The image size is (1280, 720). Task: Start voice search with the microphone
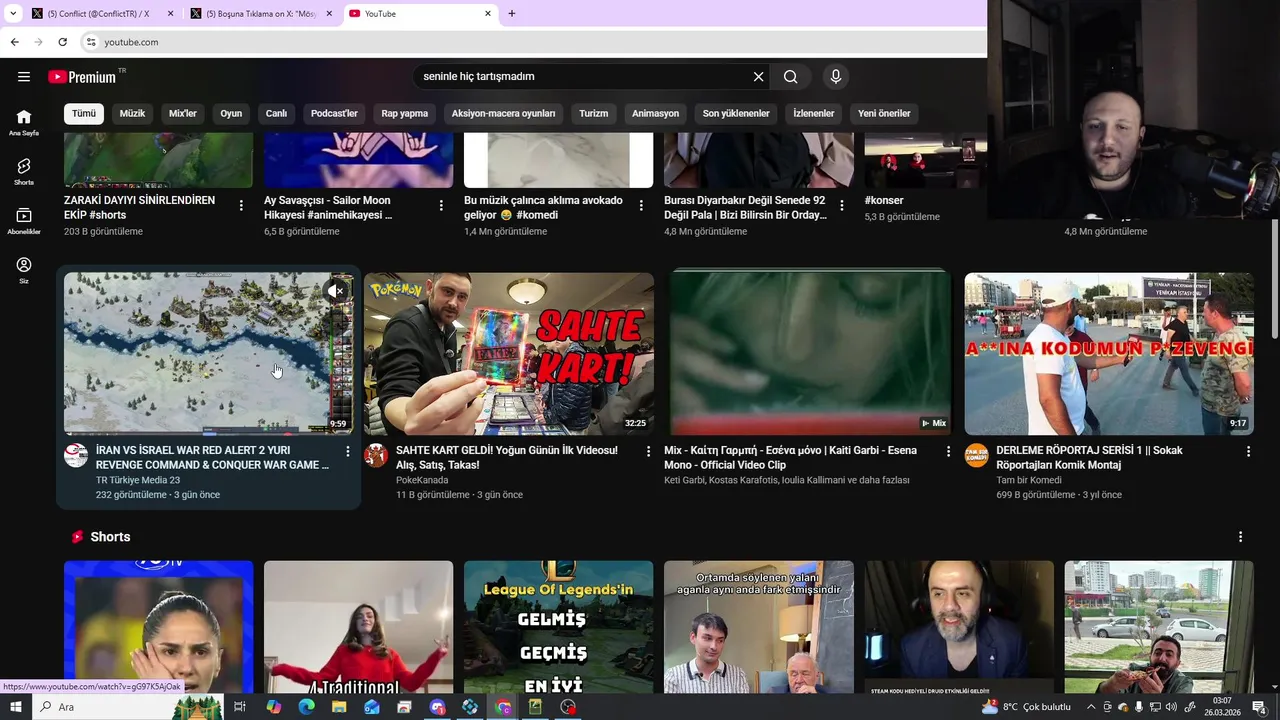coord(836,77)
